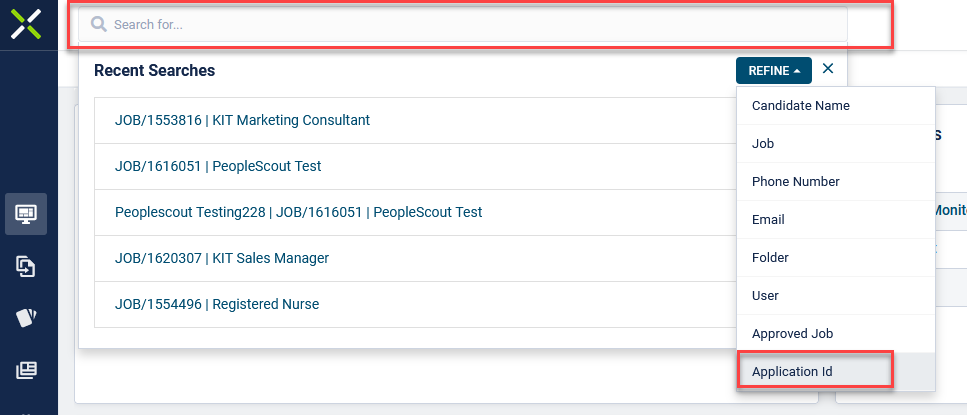Close the recent searches panel
This screenshot has height=415, width=967.
827,69
